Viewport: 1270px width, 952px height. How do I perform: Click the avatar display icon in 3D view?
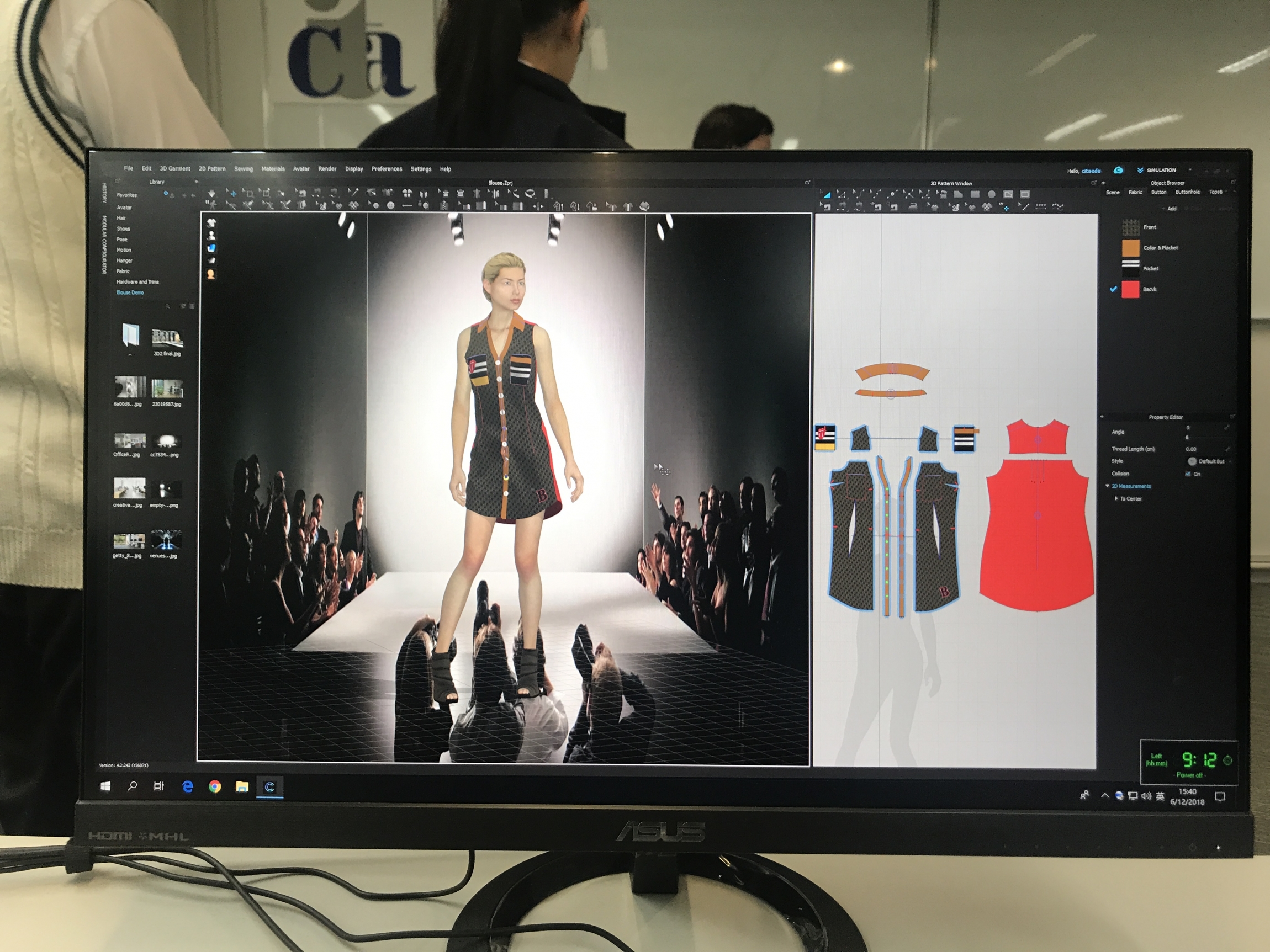[x=211, y=235]
